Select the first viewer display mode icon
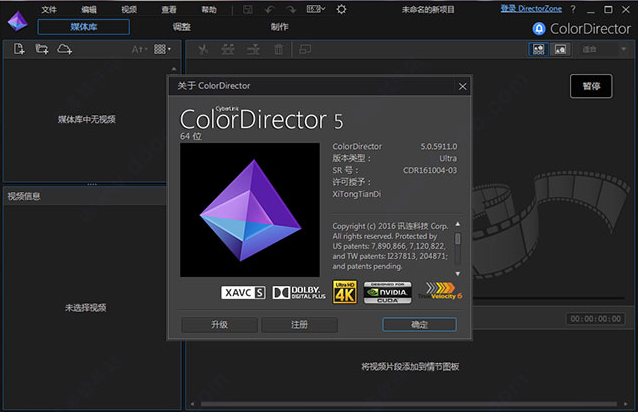This screenshot has width=638, height=412. pyautogui.click(x=538, y=50)
